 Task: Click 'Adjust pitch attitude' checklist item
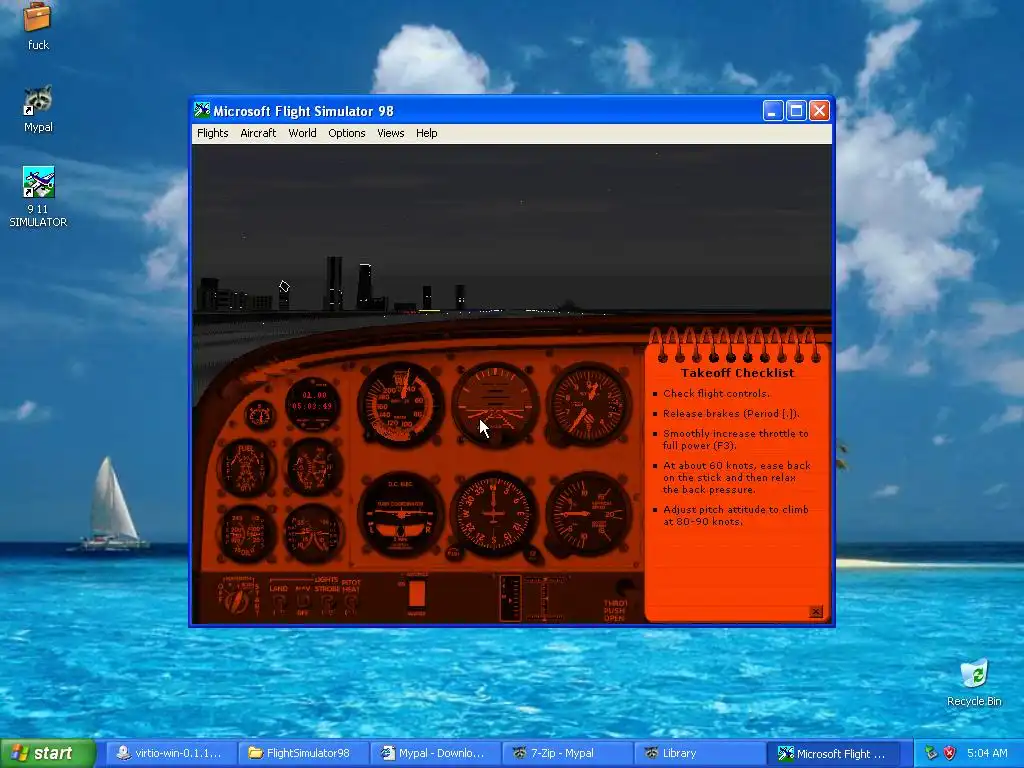pyautogui.click(x=736, y=515)
